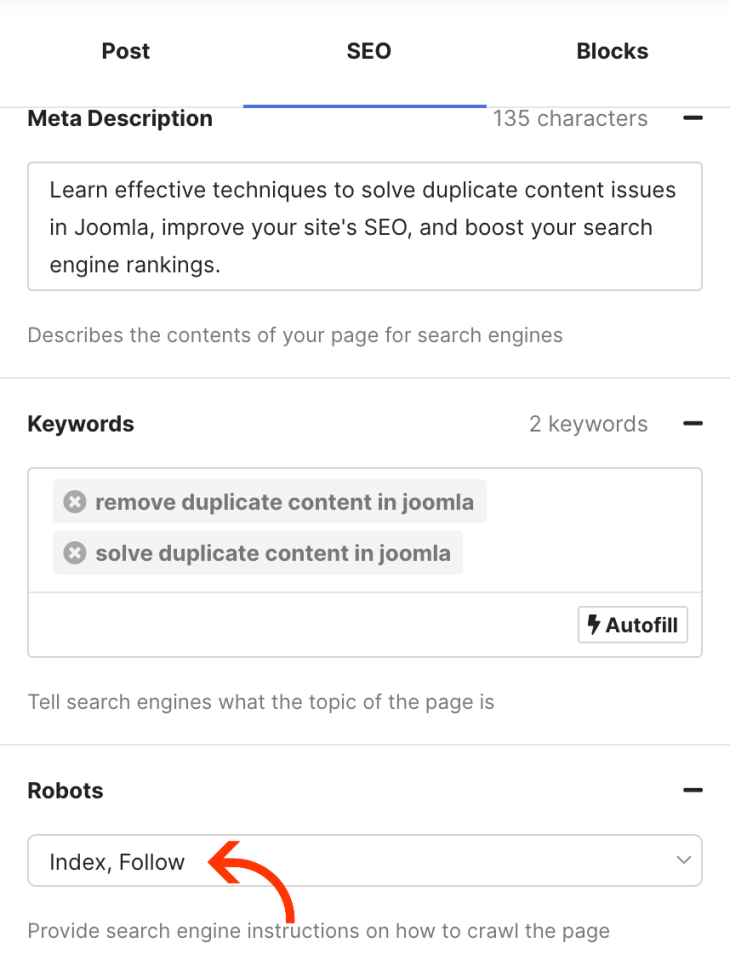The height and width of the screenshot is (960, 730).
Task: Click the 'remove duplicate content in joomla' keyword tag
Action: point(284,502)
